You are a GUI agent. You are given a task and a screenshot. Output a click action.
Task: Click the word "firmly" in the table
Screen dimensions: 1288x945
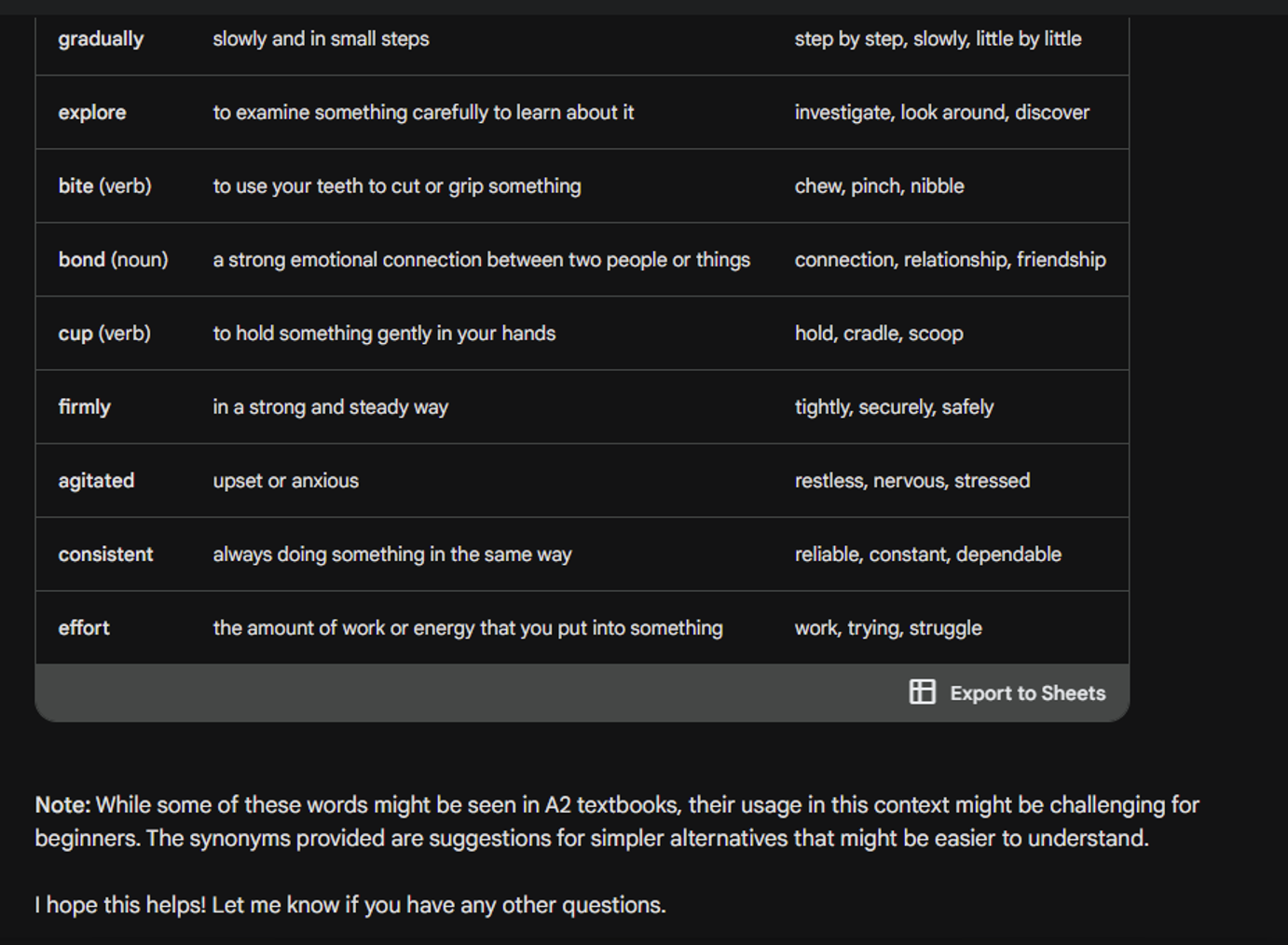pos(84,407)
